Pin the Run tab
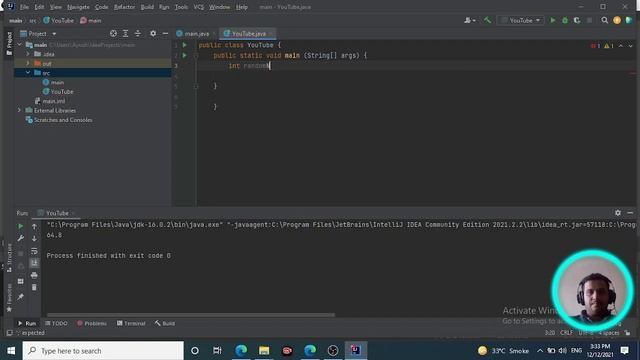The image size is (640, 360). pyautogui.click(x=20, y=296)
